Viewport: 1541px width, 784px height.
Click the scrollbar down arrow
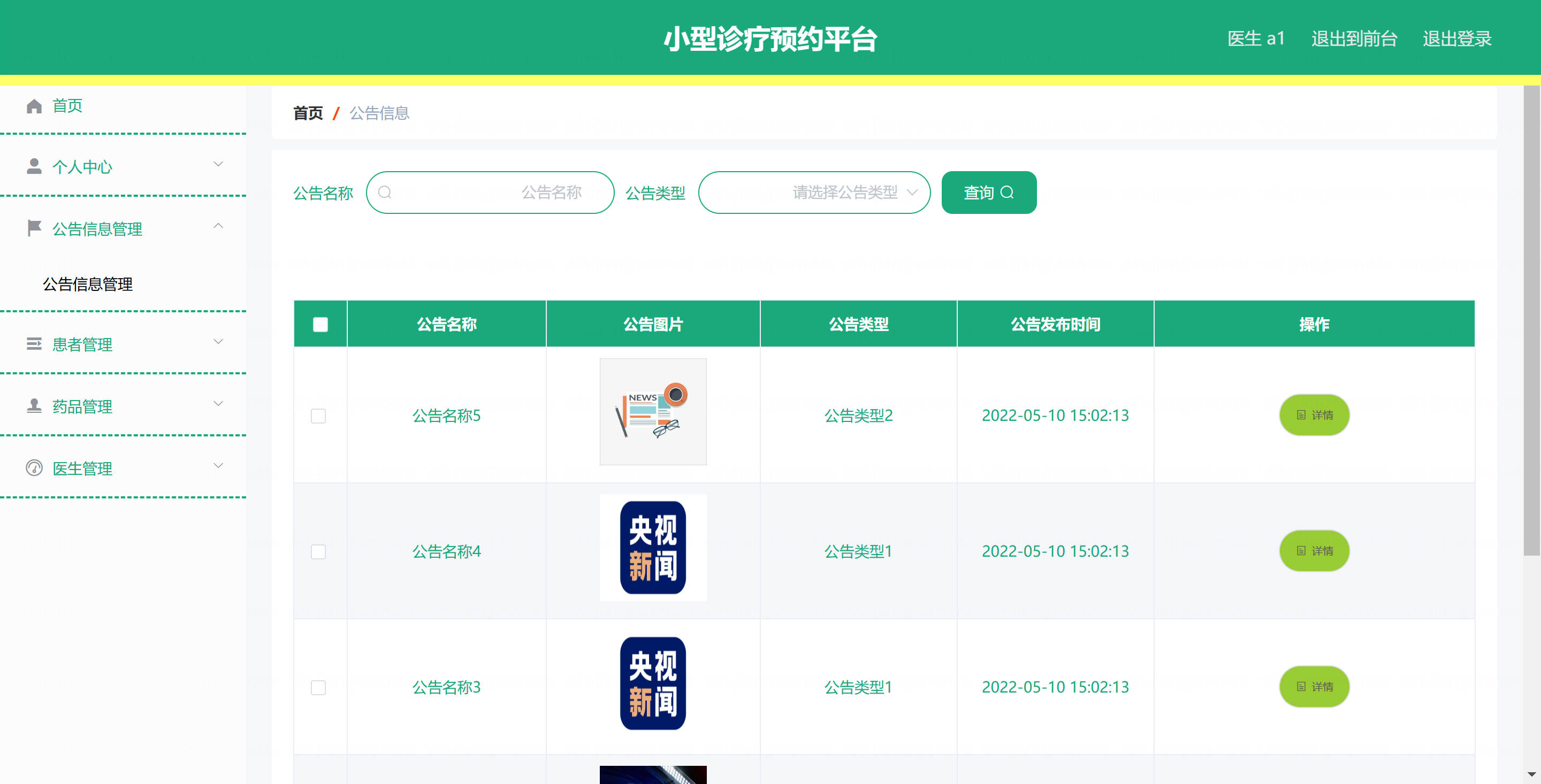pos(1531,774)
